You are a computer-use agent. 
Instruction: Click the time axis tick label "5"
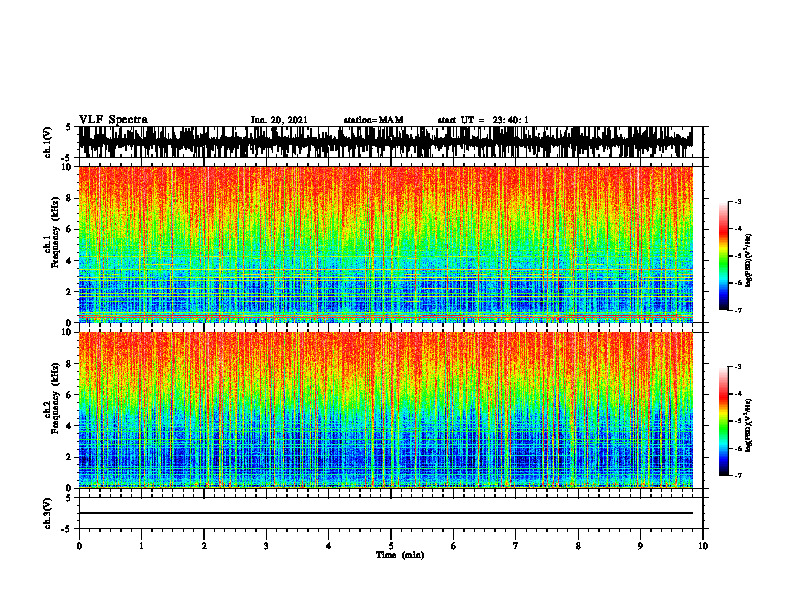[391, 546]
